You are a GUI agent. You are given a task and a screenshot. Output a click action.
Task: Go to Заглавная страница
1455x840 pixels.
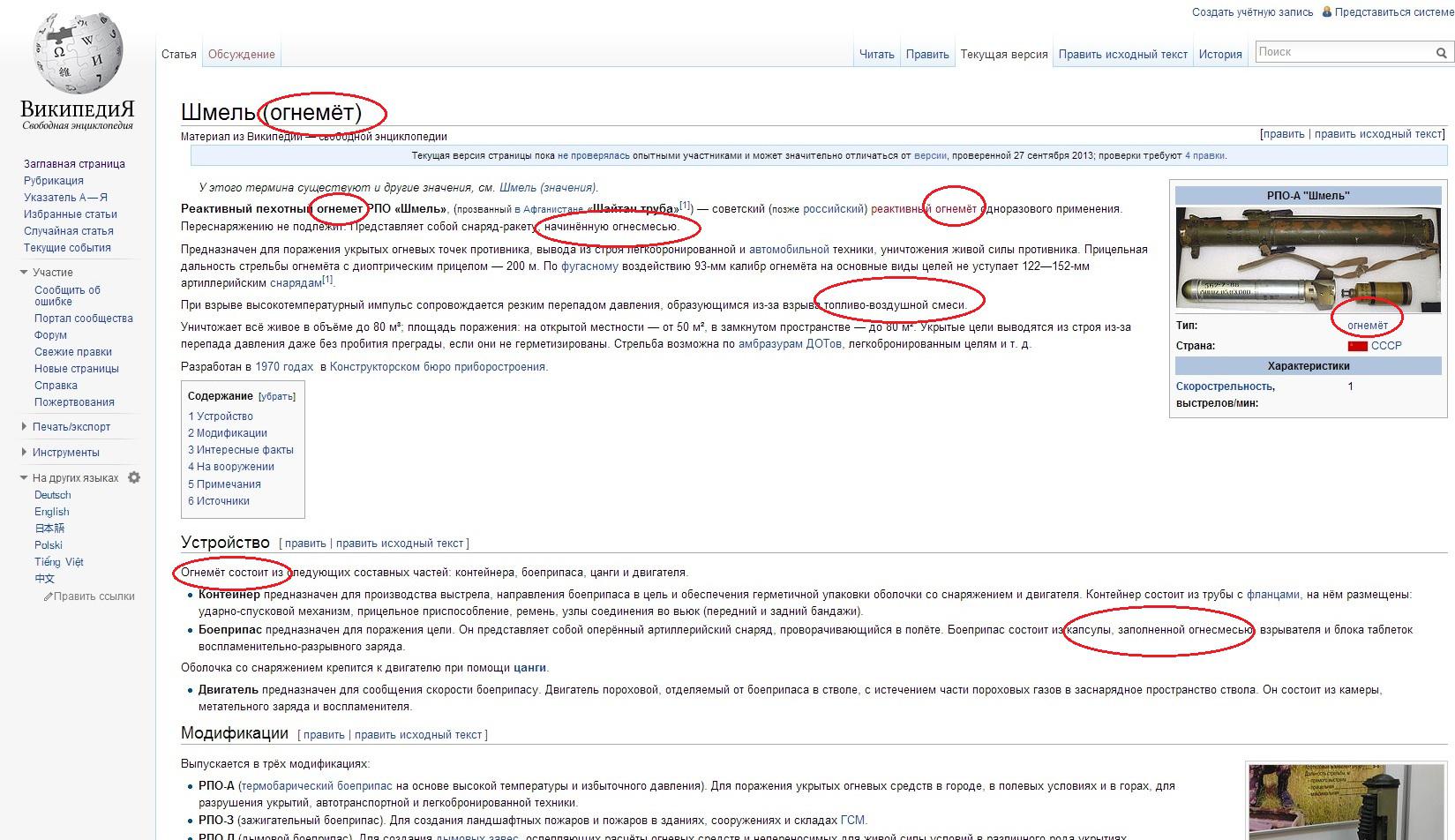click(x=74, y=164)
